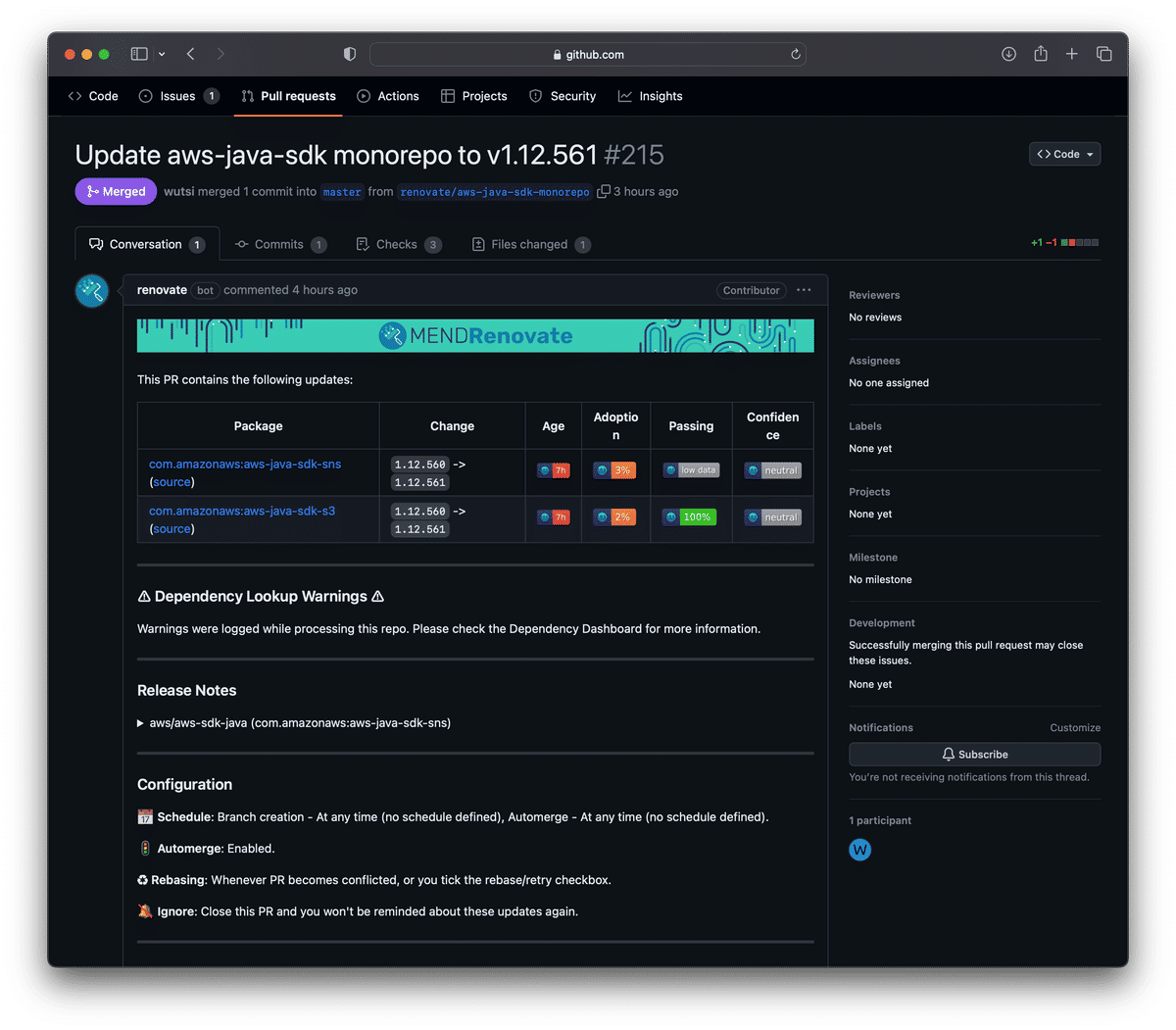Image resolution: width=1176 pixels, height=1030 pixels.
Task: Click Customize notifications link
Action: 1075,728
